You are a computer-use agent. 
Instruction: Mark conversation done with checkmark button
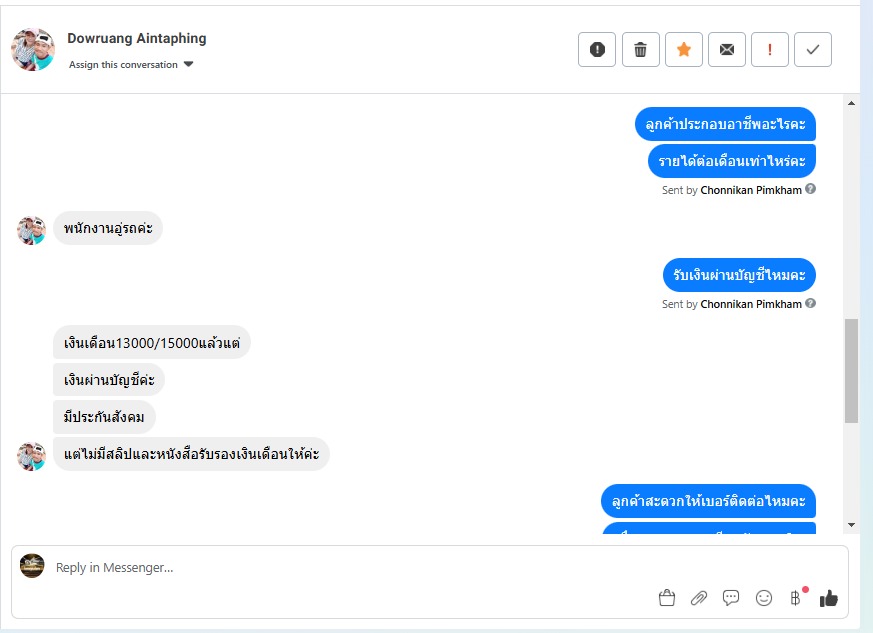[x=813, y=49]
